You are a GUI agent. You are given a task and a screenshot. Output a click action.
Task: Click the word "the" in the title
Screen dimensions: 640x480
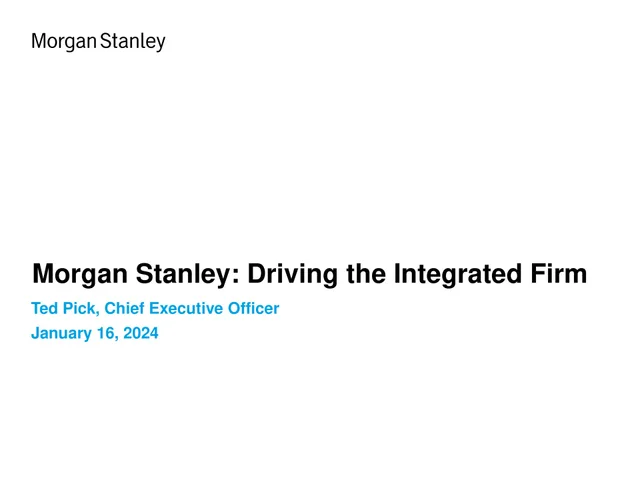tap(366, 273)
